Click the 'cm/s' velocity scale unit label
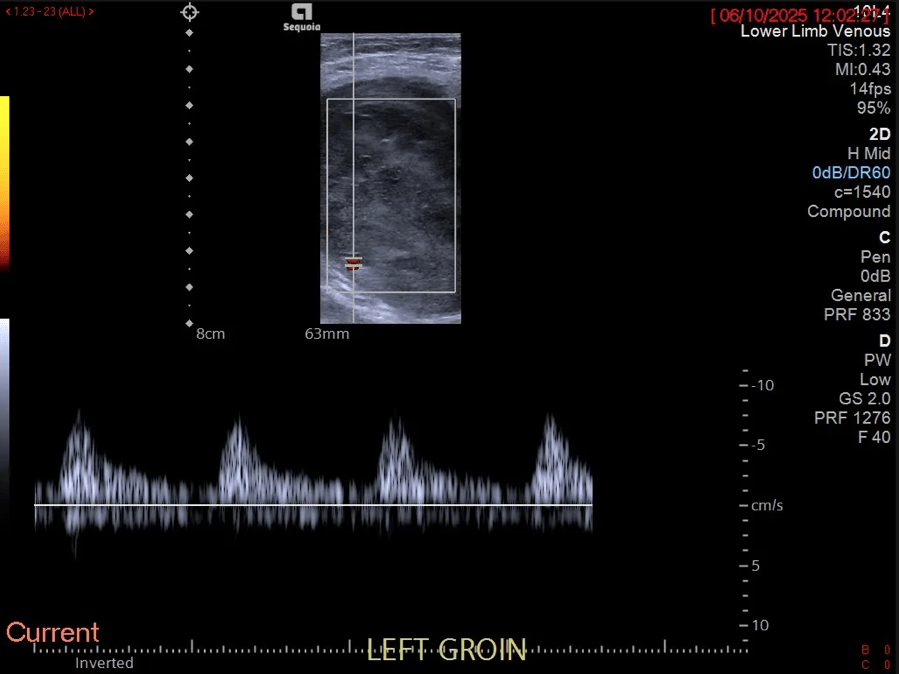Image resolution: width=899 pixels, height=674 pixels. tap(767, 506)
